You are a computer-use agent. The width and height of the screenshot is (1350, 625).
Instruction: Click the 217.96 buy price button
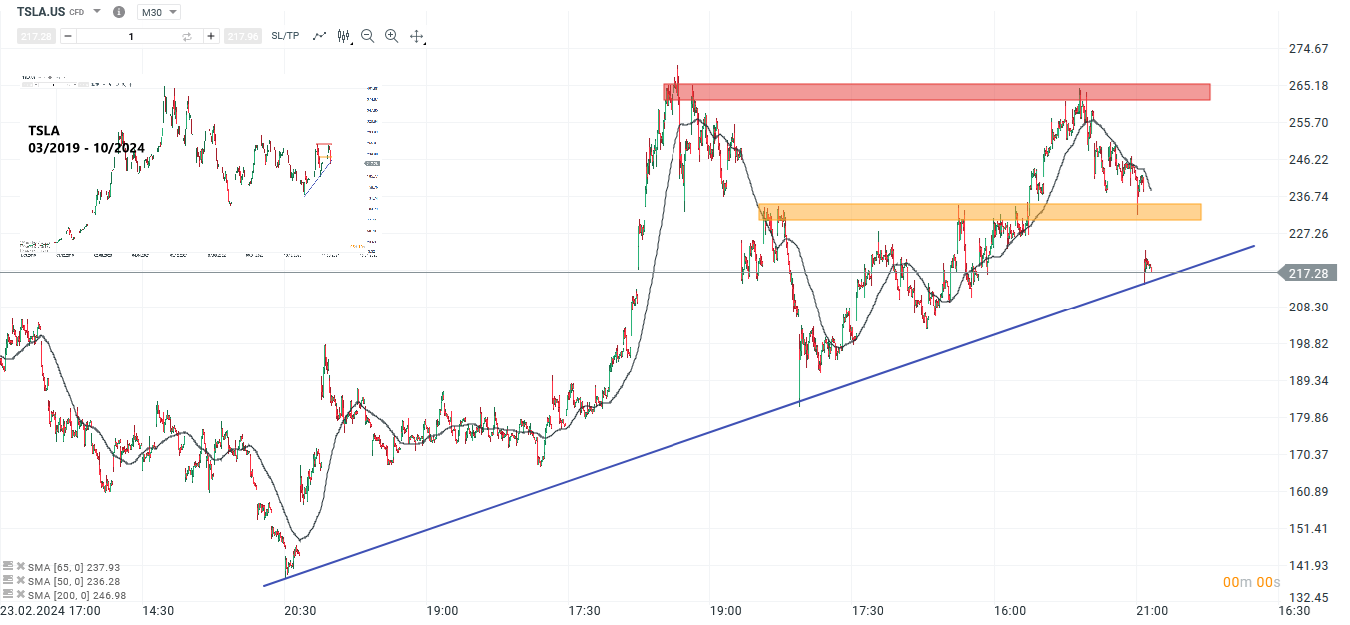click(242, 36)
